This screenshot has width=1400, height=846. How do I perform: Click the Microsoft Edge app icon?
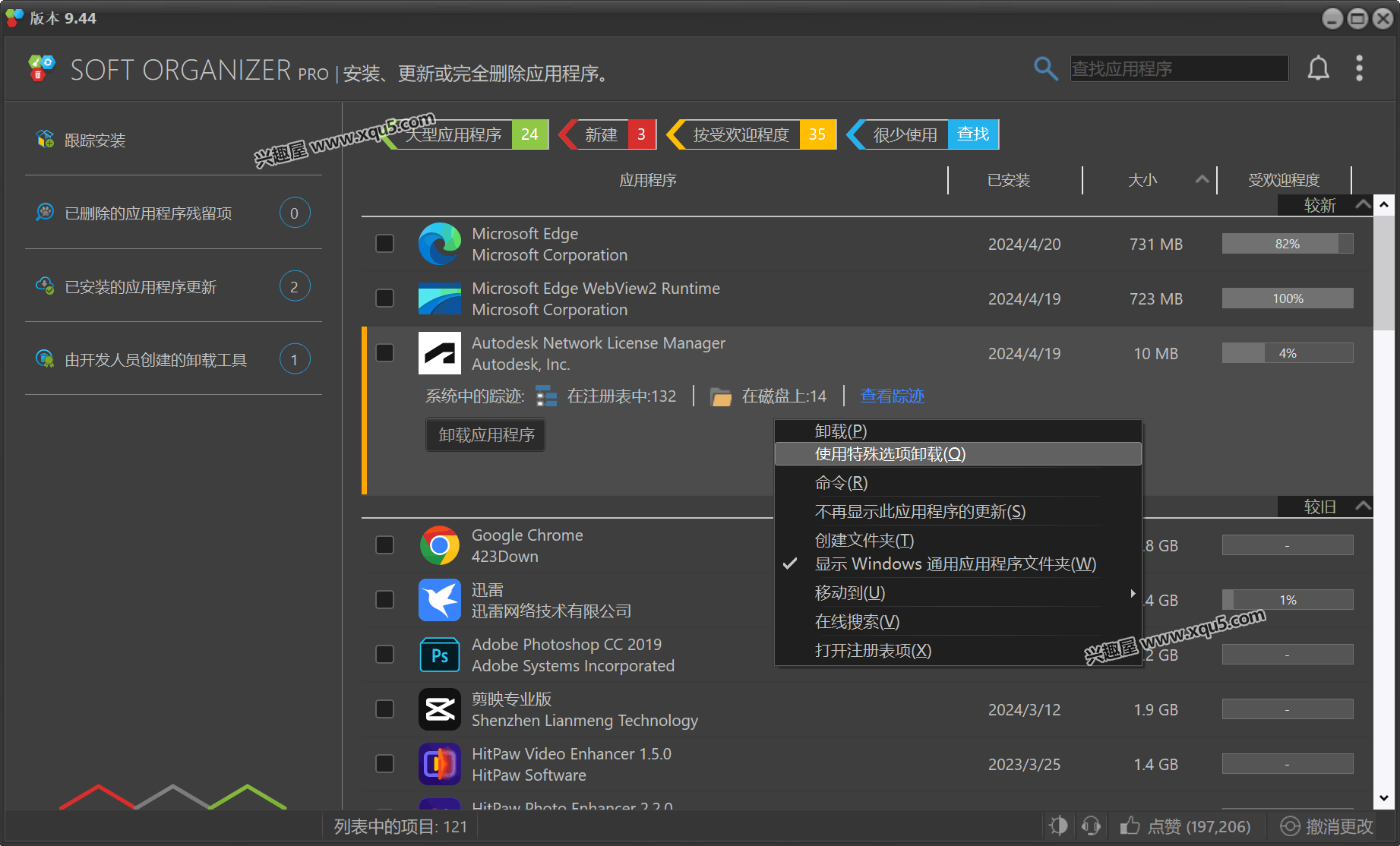point(440,244)
